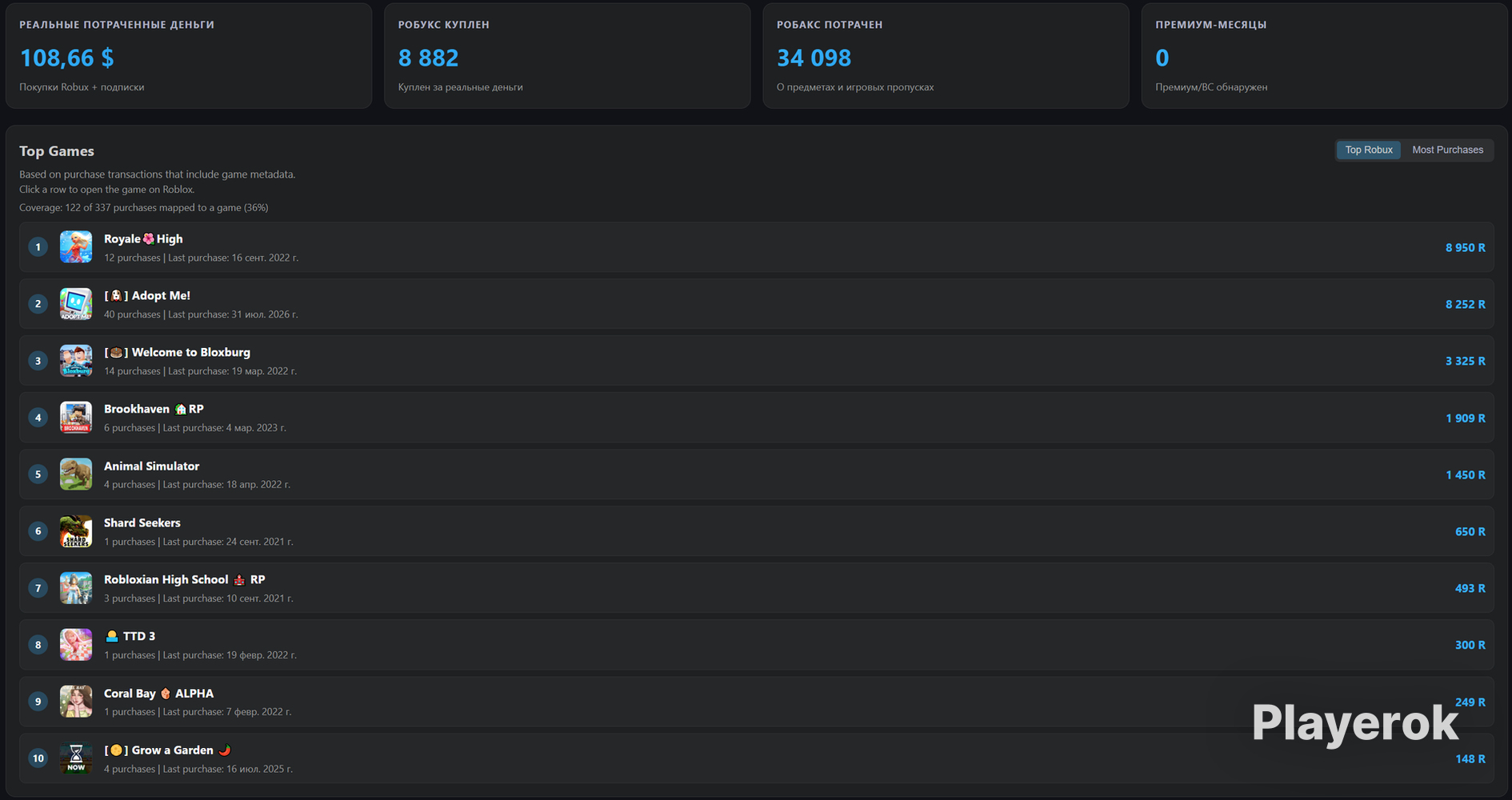1512x800 pixels.
Task: Open the Brookhaven RP title link
Action: (x=154, y=409)
